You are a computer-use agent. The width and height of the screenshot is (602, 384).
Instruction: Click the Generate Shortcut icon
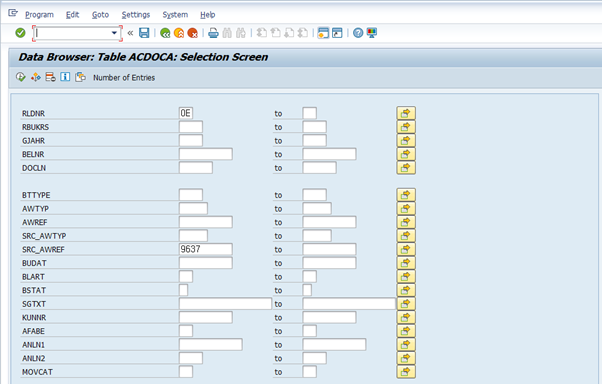(x=337, y=33)
